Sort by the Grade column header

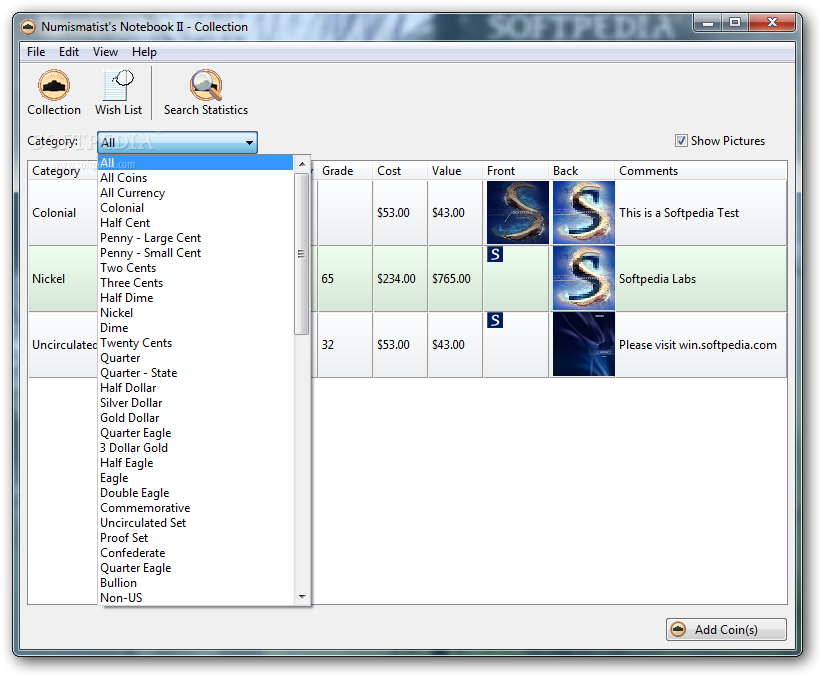345,171
